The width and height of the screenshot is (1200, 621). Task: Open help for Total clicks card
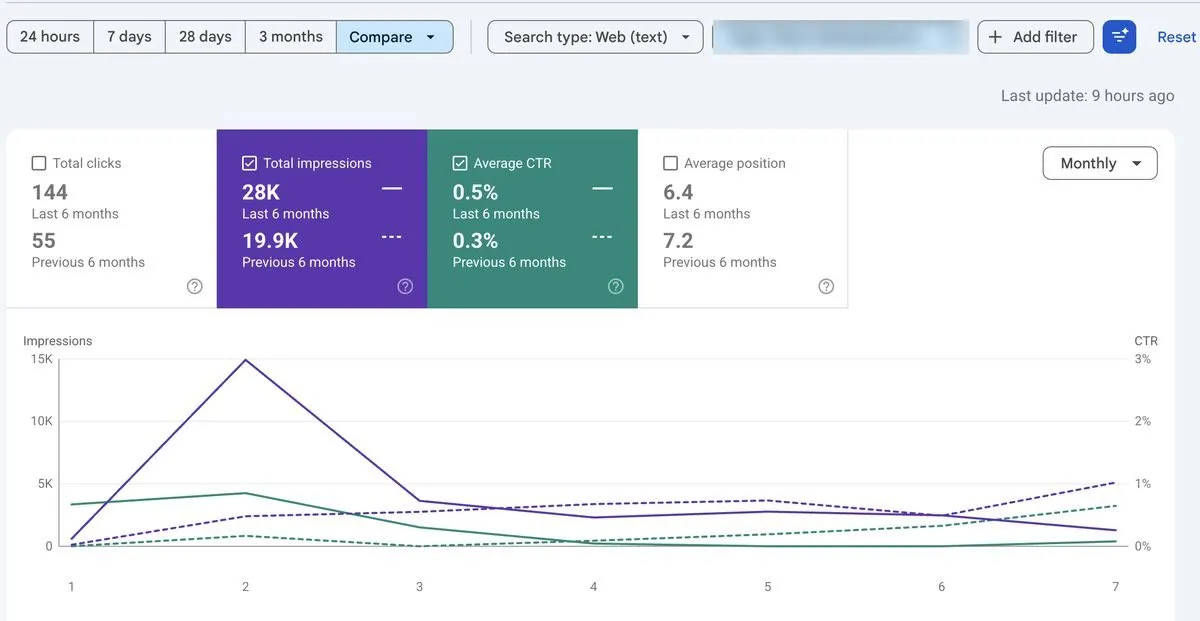tap(195, 286)
